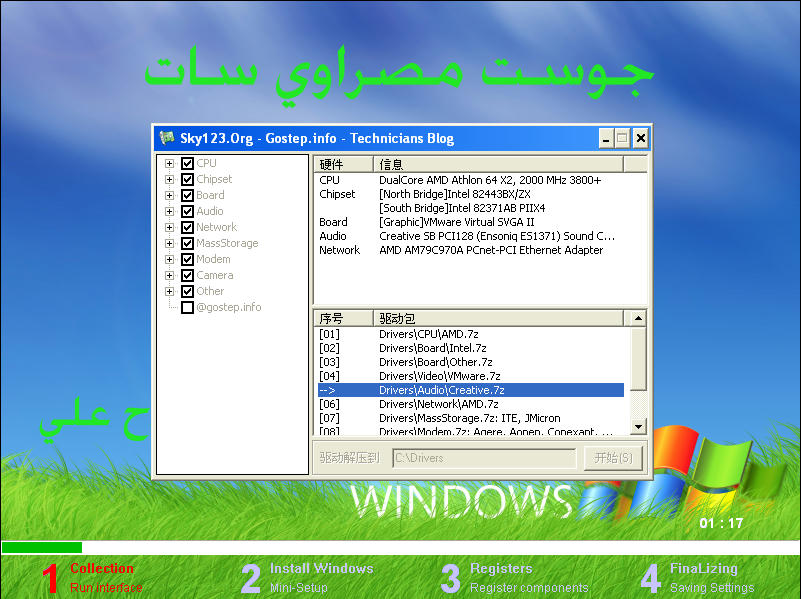The width and height of the screenshot is (801, 599).
Task: Click step 3 Registers label
Action: pos(501,568)
